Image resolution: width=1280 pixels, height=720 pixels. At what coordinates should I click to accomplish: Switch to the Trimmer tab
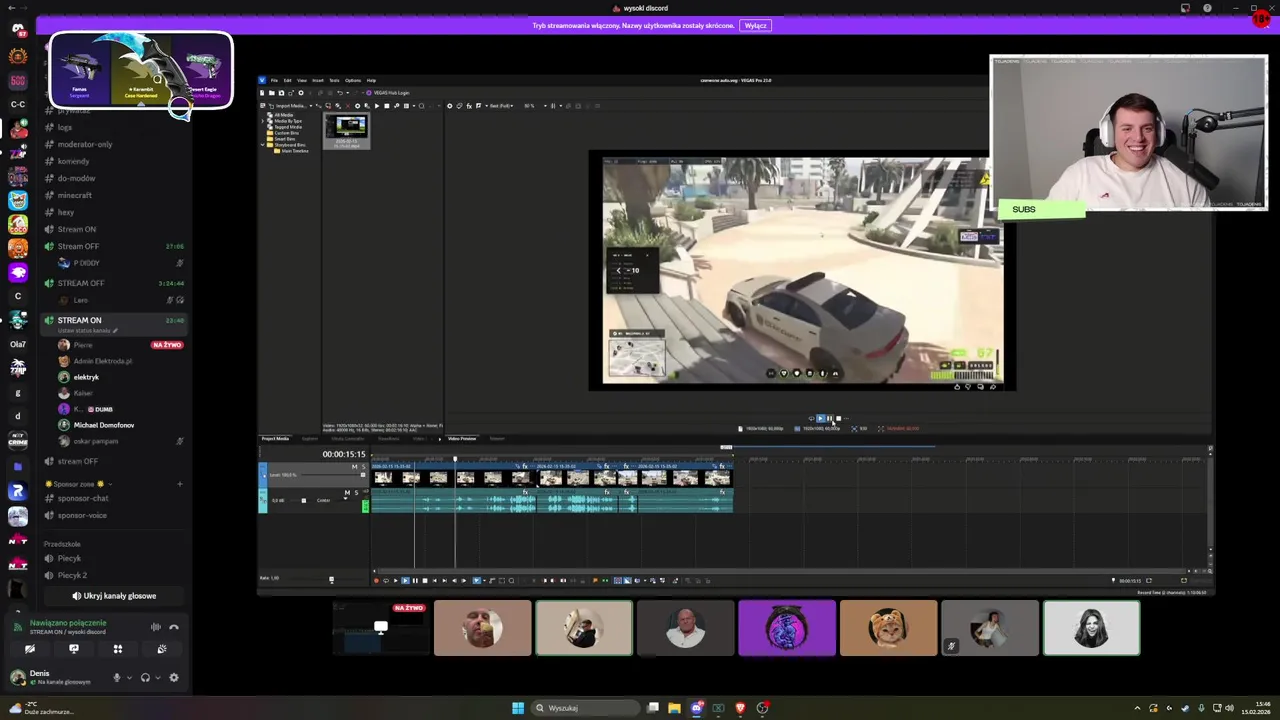point(497,439)
